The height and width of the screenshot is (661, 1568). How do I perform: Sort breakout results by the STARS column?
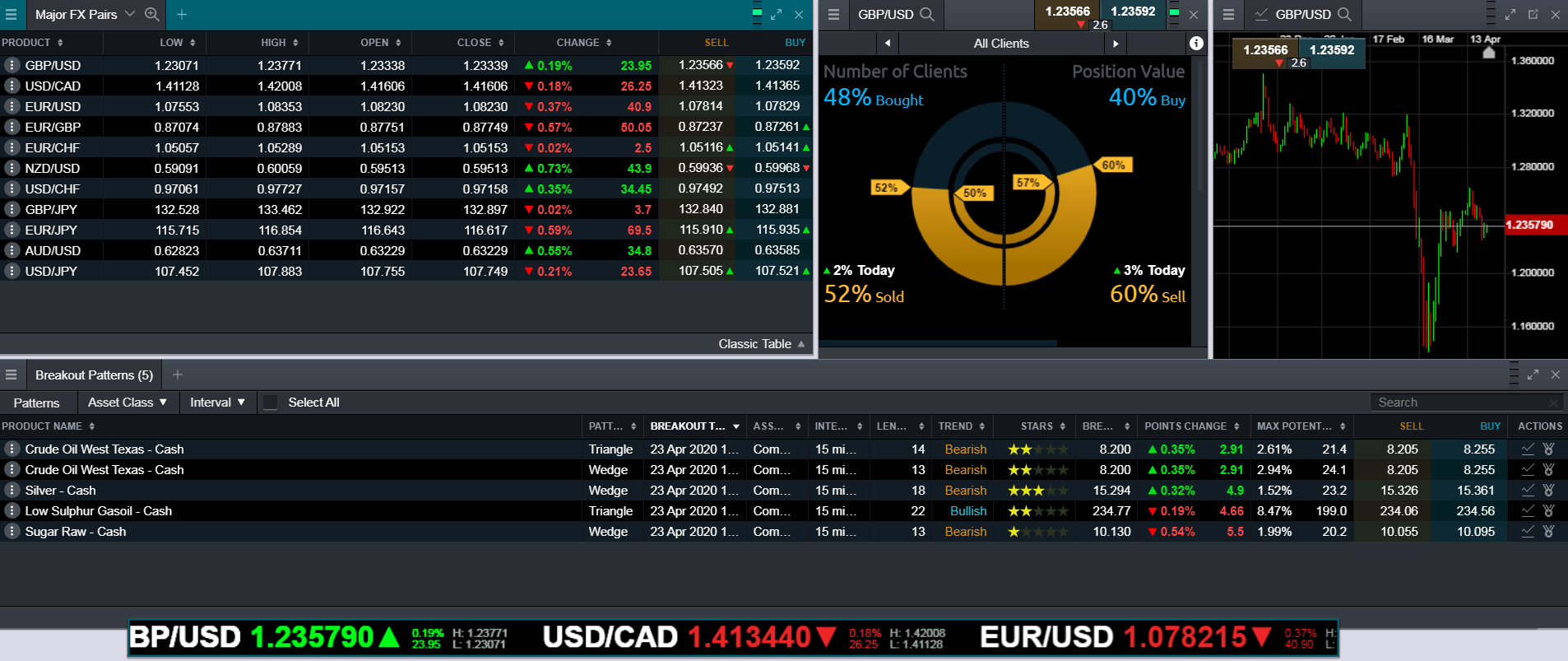1043,426
